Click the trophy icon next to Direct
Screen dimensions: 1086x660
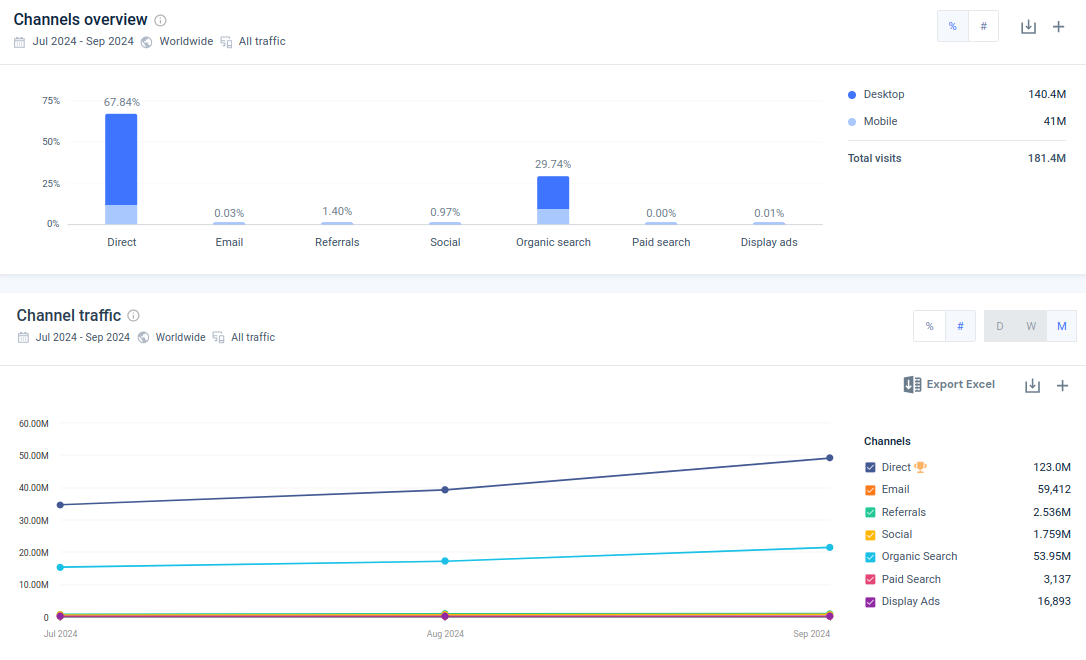pyautogui.click(x=920, y=467)
